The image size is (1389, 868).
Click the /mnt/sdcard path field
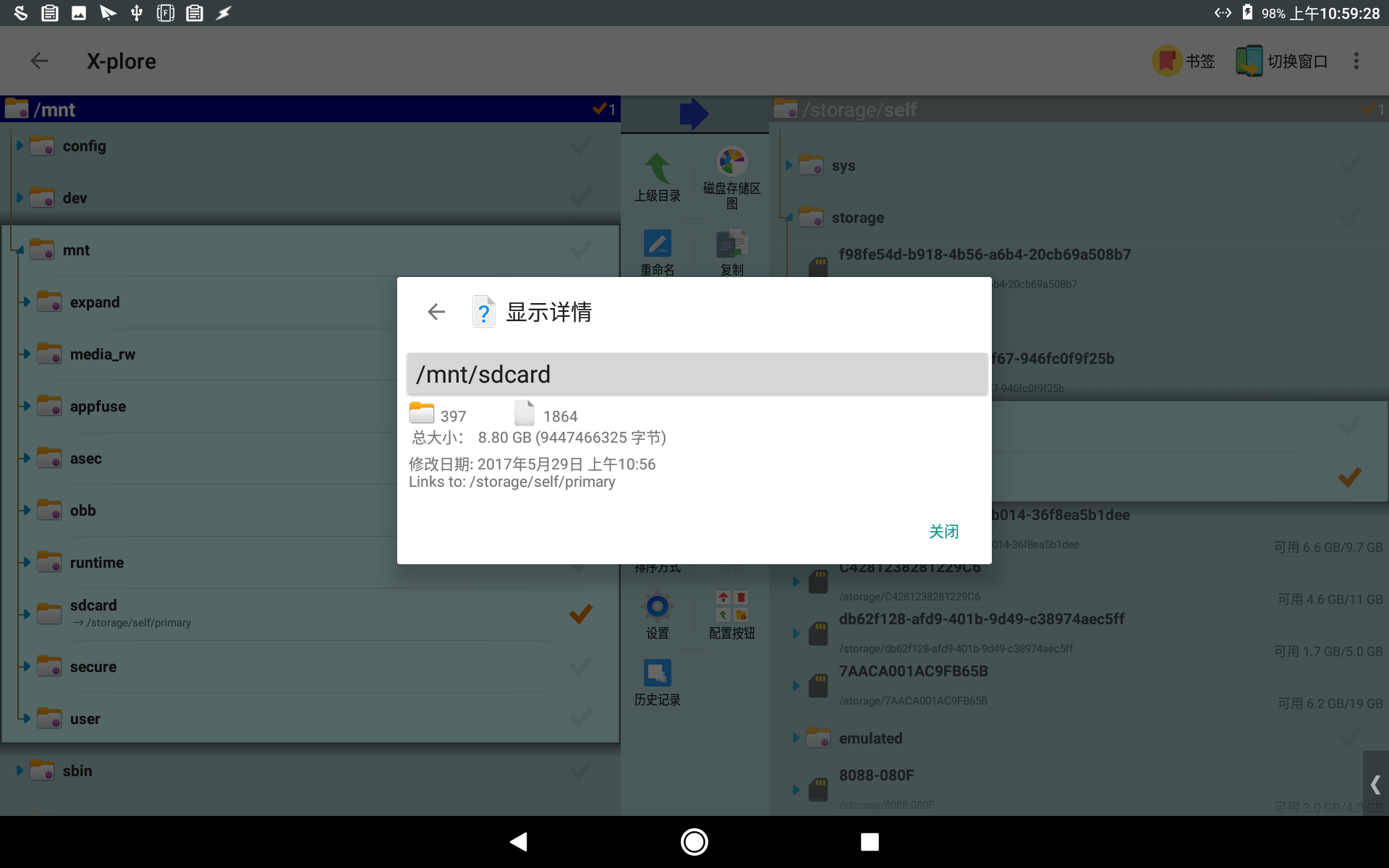[697, 374]
